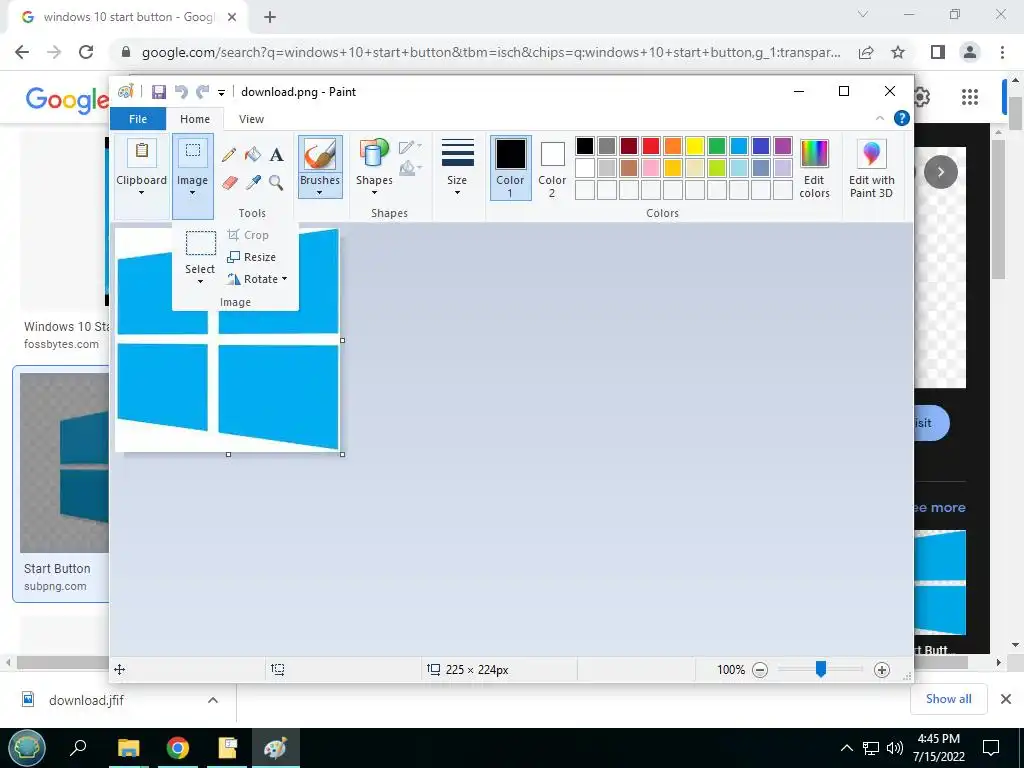Click the Redo arrow in Paint title bar
The image size is (1024, 768).
click(x=203, y=92)
